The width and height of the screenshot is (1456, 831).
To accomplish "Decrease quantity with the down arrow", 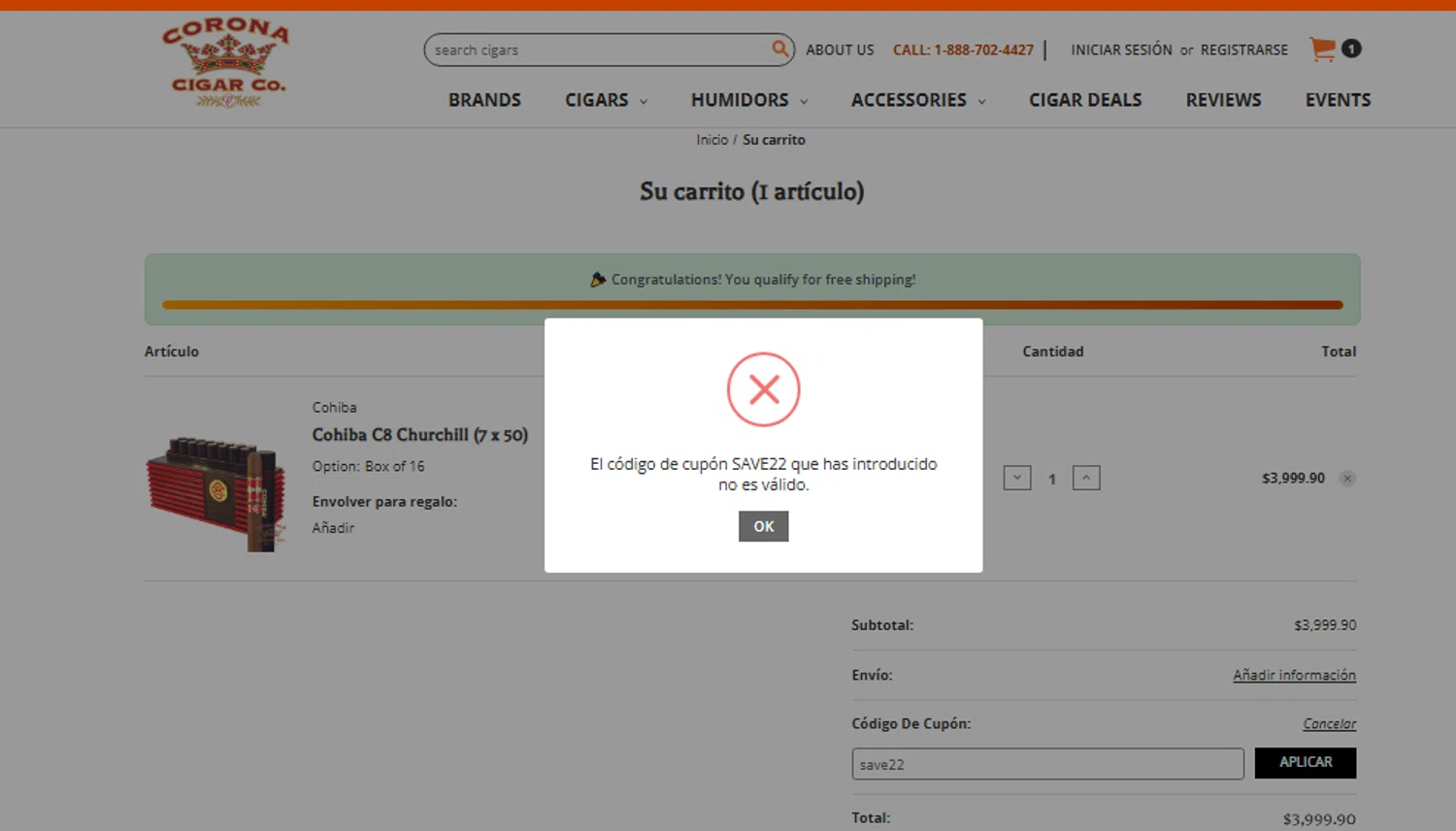I will [1017, 478].
